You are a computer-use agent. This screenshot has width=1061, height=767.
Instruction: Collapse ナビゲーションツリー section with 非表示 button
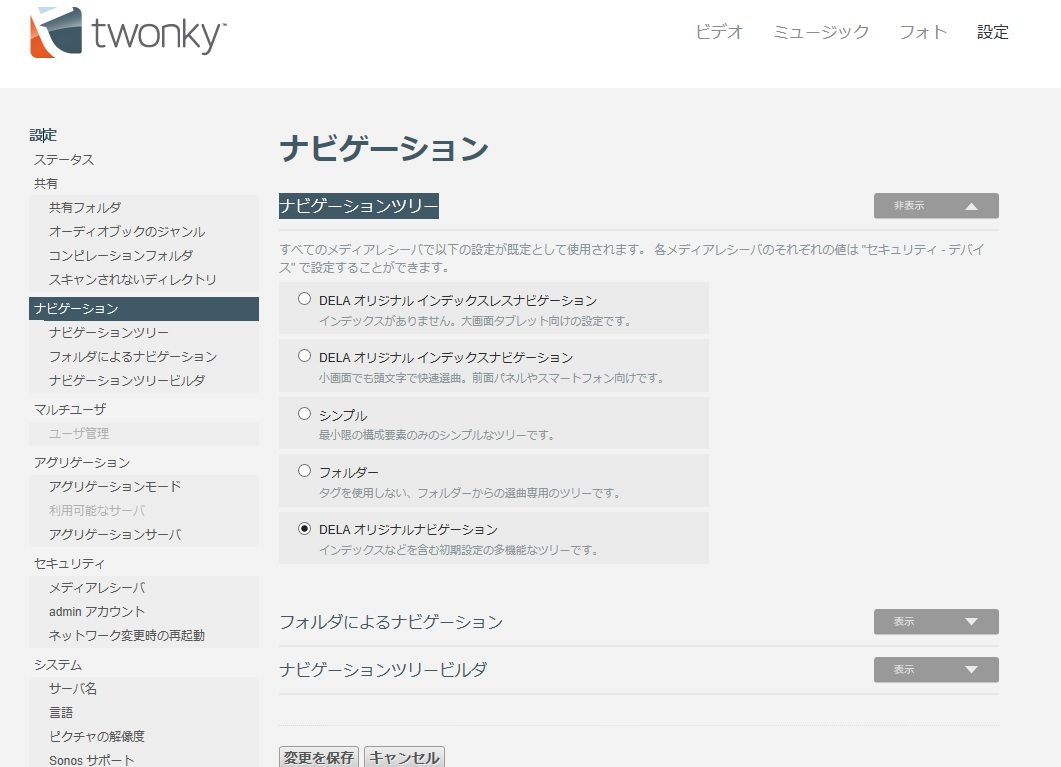click(936, 206)
